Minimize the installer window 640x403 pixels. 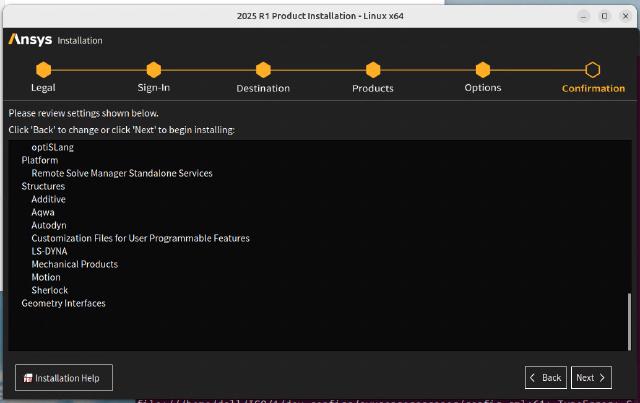point(583,16)
